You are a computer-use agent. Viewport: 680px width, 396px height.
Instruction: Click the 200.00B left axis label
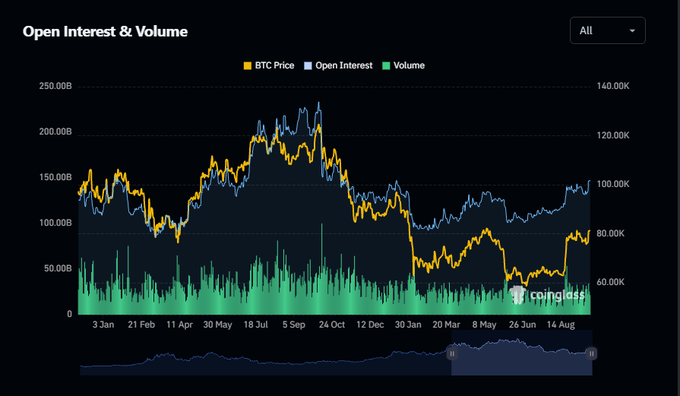(56, 131)
